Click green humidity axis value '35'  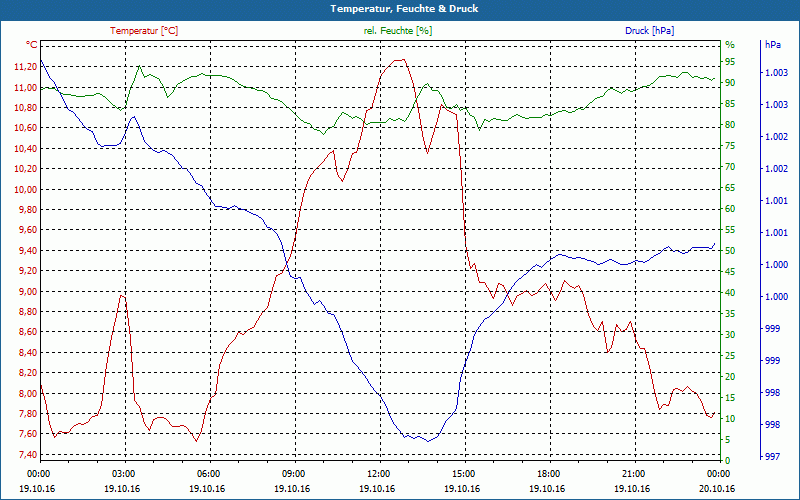pos(730,314)
